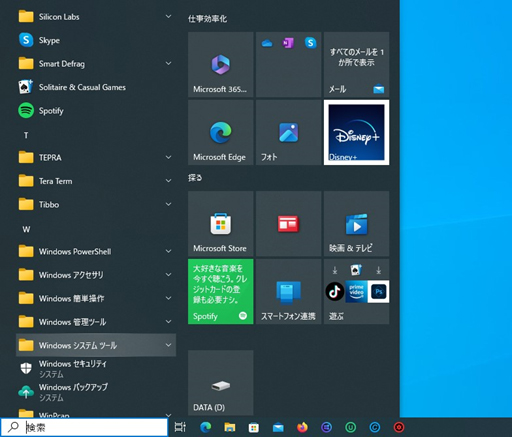Viewport: 512px width, 437px height.
Task: Launch Edge from the taskbar
Action: [205, 427]
